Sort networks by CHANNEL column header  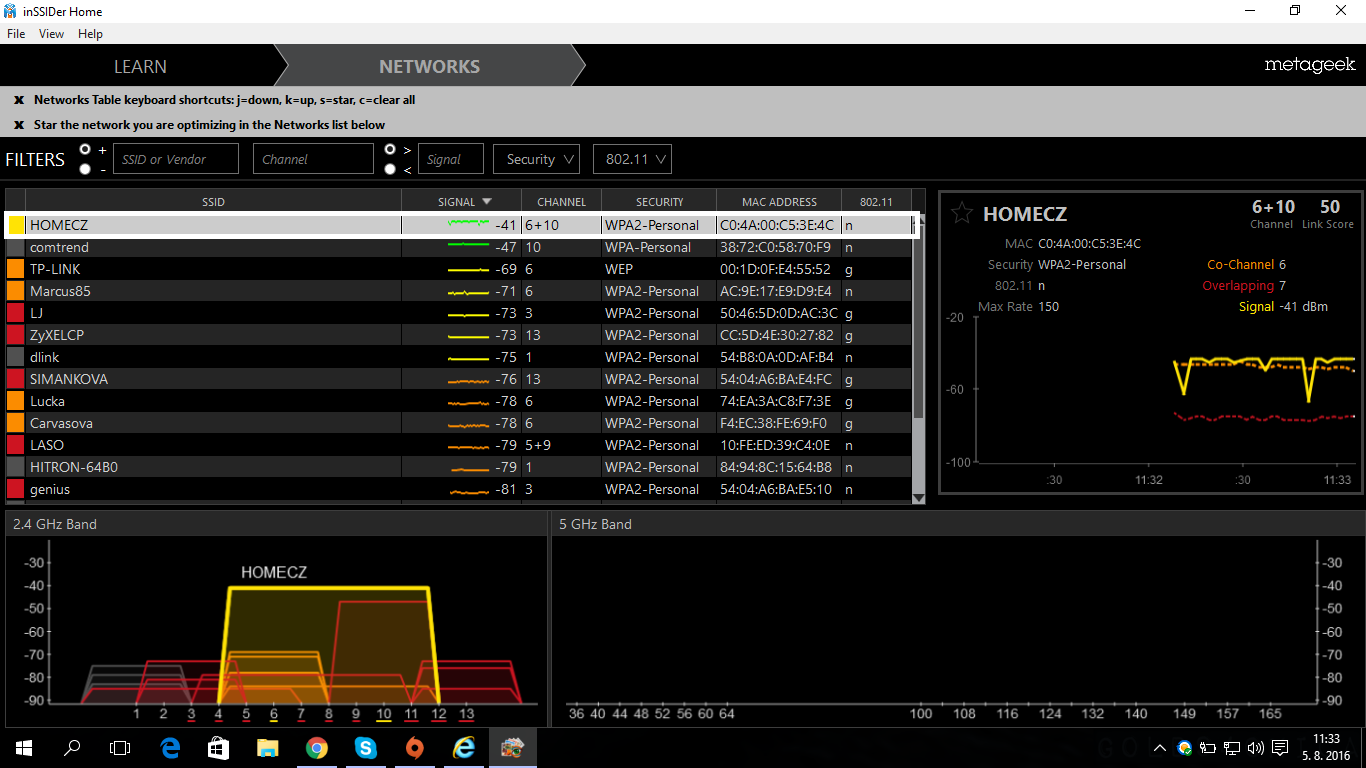561,202
